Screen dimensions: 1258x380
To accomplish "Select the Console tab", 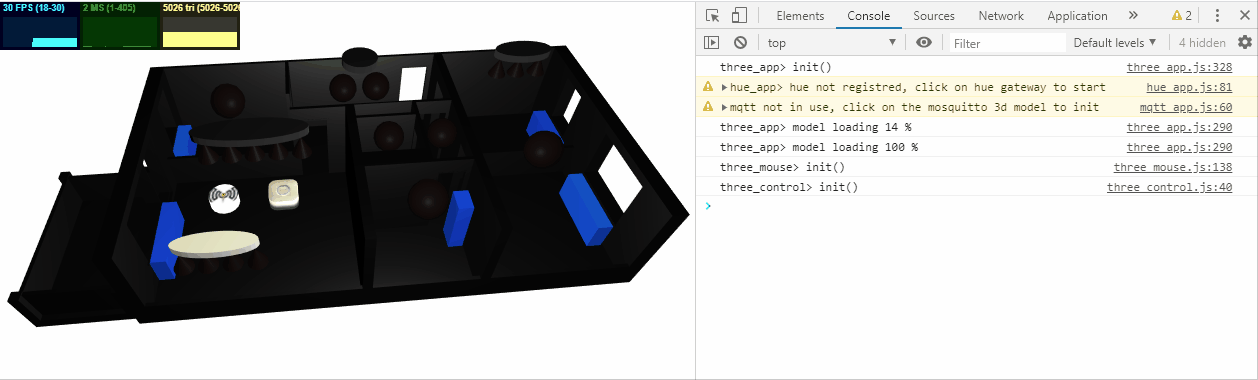I will pos(868,16).
